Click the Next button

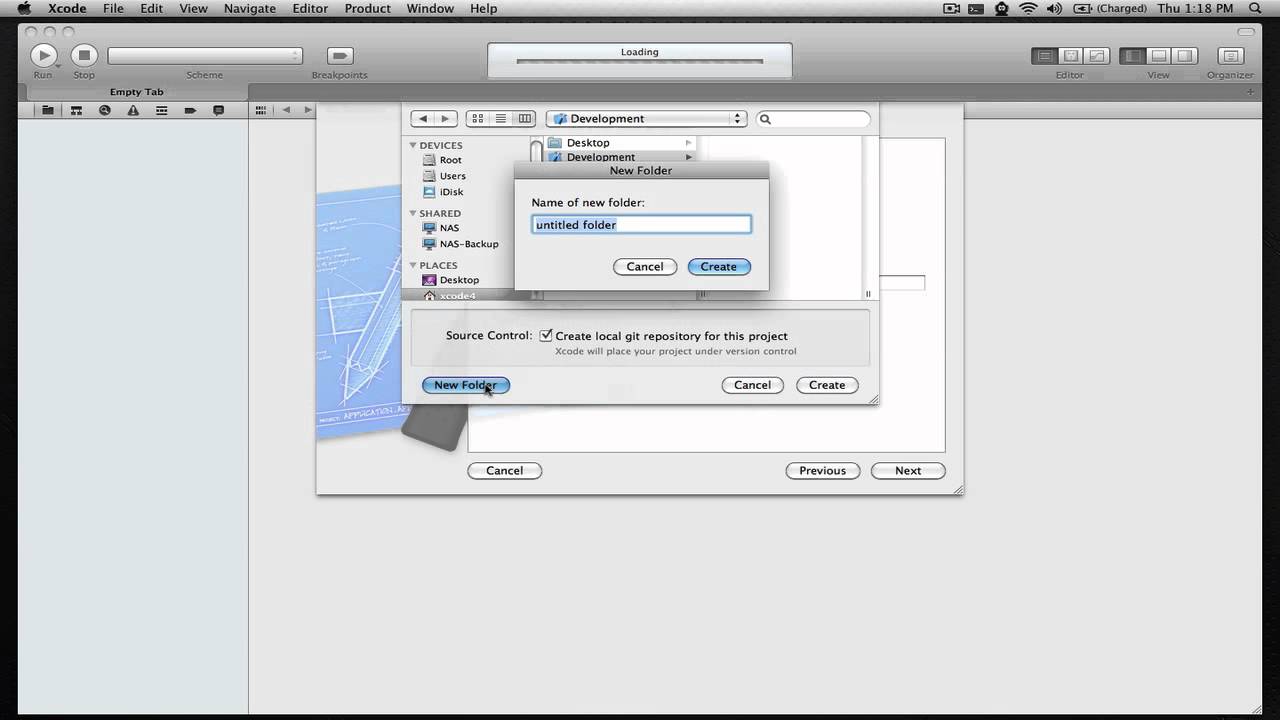coord(908,471)
